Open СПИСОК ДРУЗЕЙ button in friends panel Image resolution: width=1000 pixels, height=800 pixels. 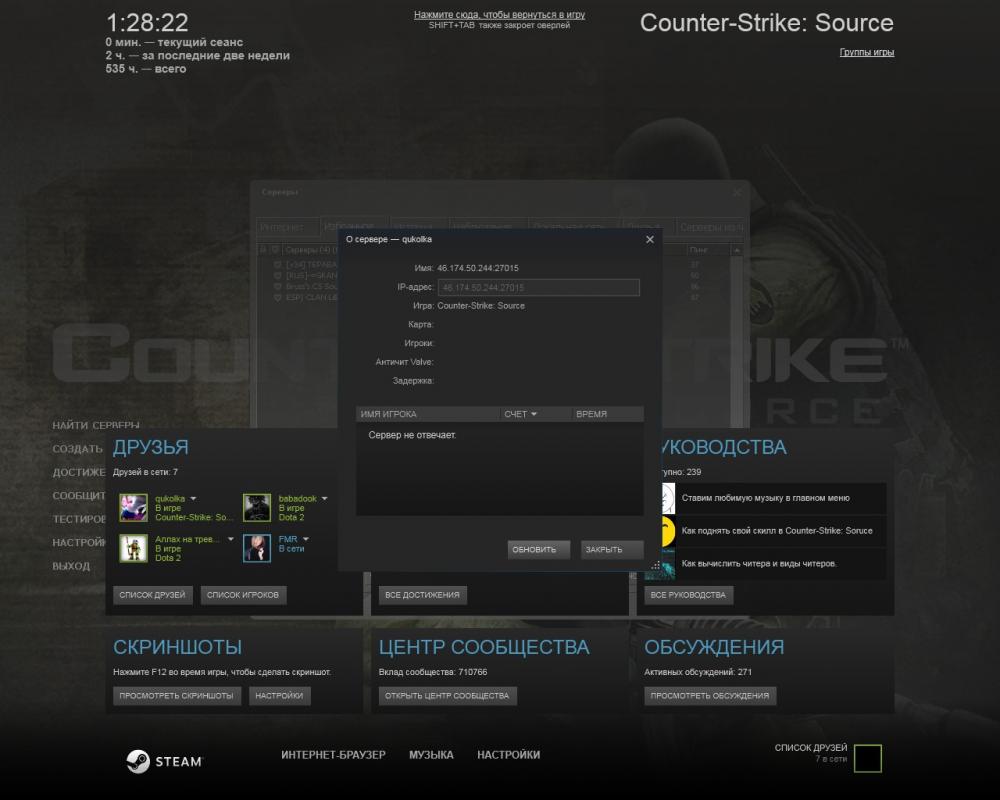pos(152,595)
